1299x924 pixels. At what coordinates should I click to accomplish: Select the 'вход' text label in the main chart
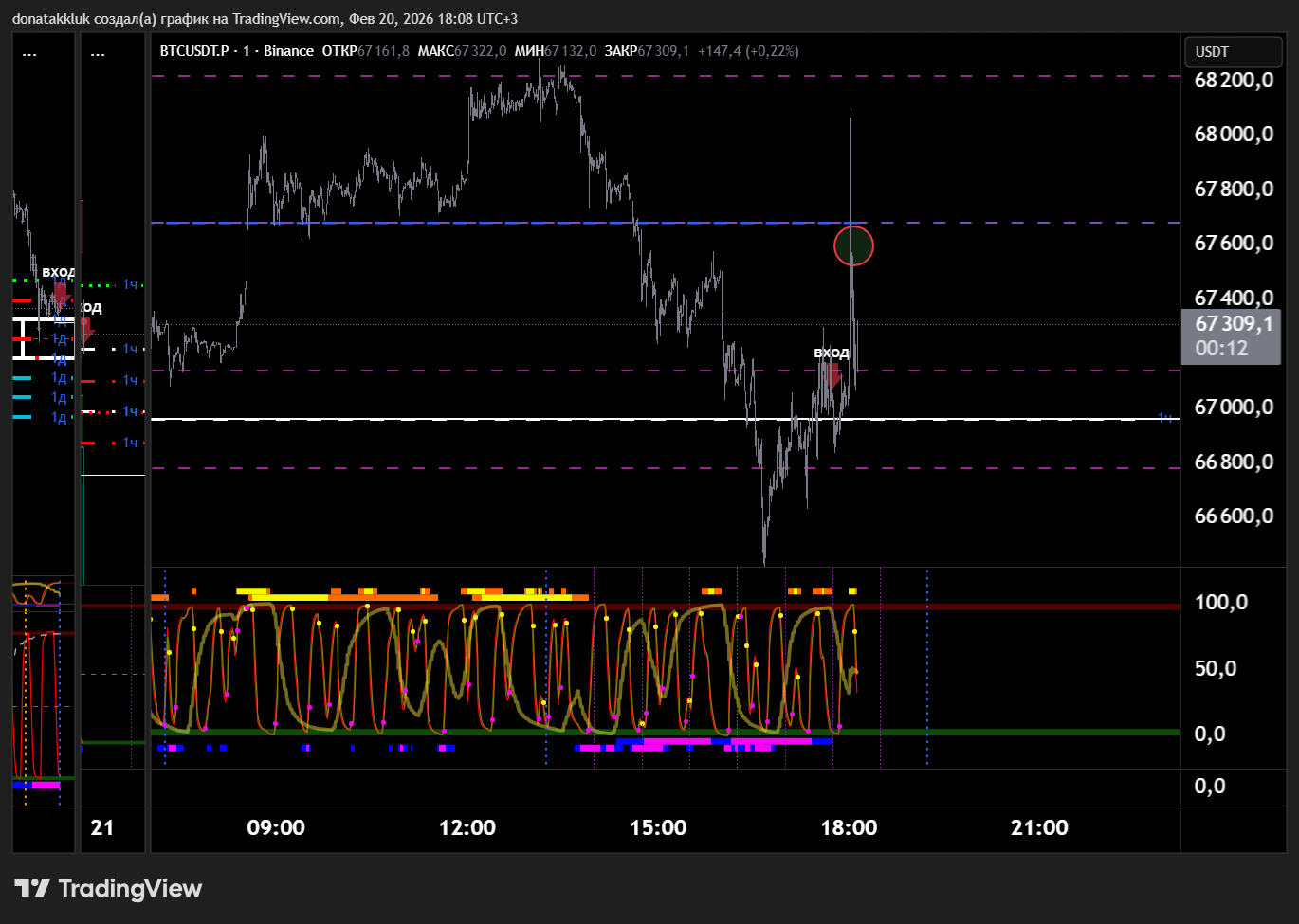pos(832,353)
